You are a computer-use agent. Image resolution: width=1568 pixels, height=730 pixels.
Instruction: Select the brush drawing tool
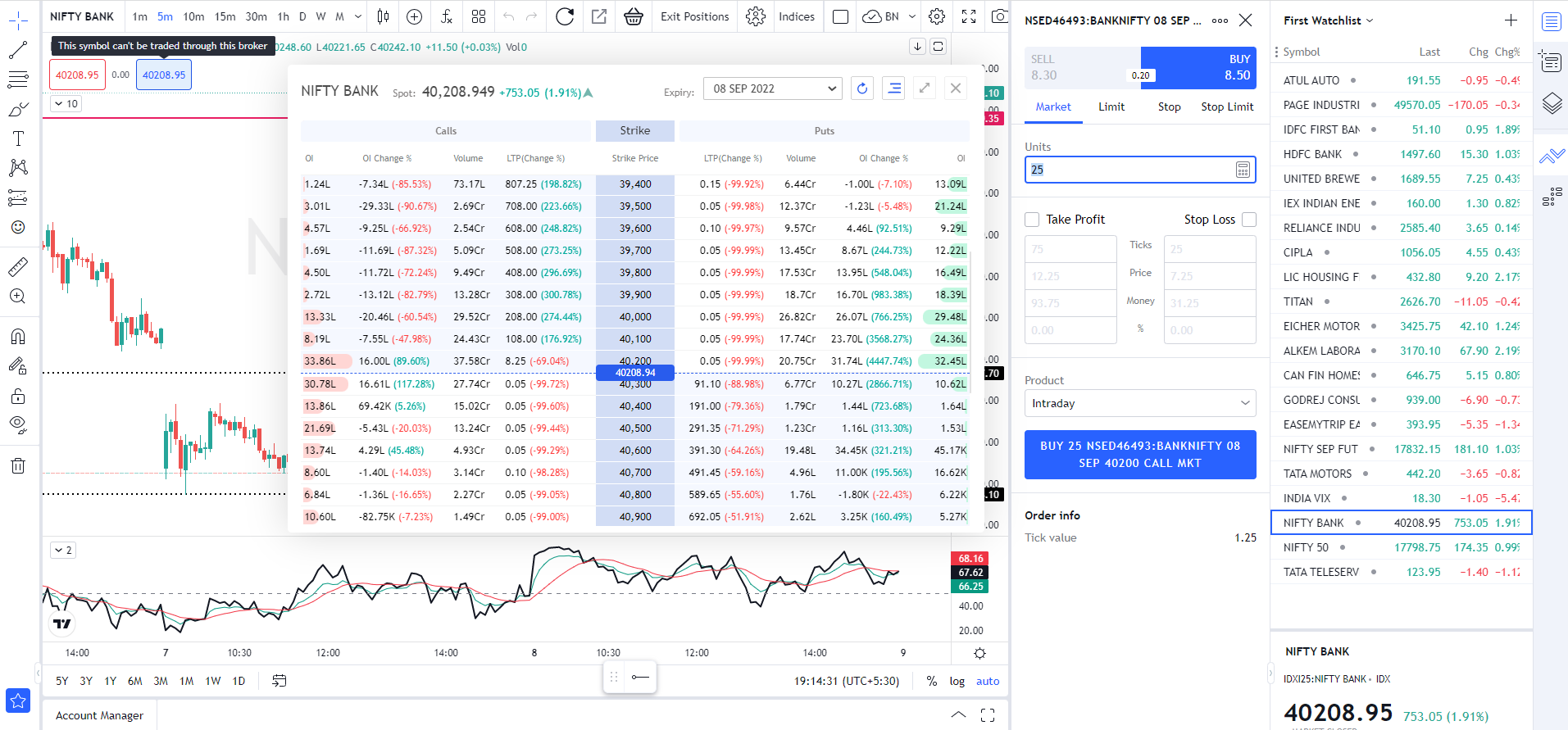coord(18,109)
